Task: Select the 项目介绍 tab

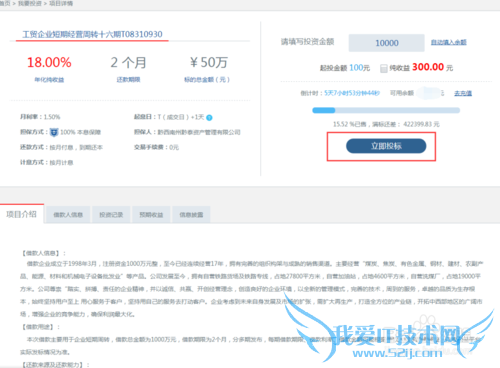Action: [x=21, y=214]
